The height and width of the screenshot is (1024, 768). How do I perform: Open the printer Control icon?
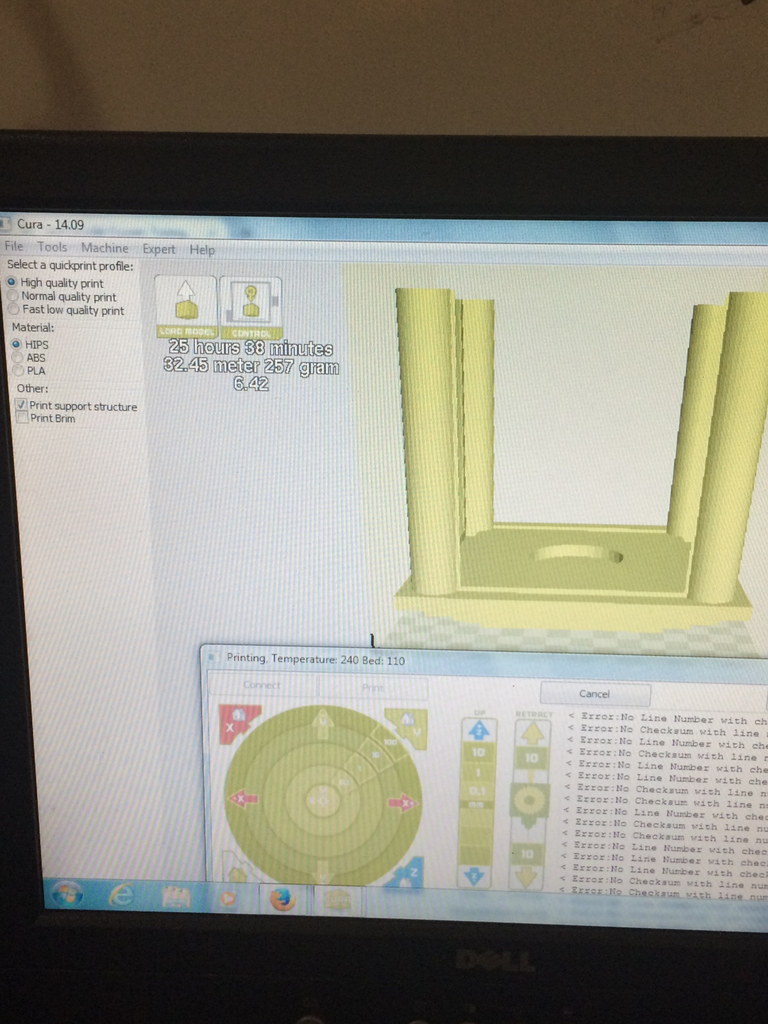click(x=251, y=307)
